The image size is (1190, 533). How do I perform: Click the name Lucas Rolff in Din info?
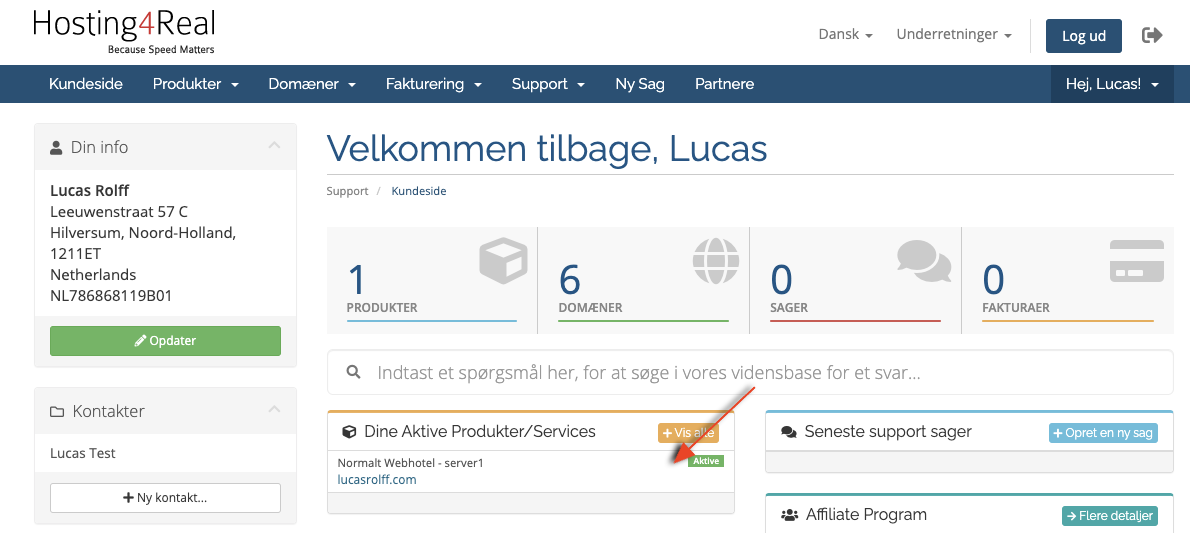[90, 190]
